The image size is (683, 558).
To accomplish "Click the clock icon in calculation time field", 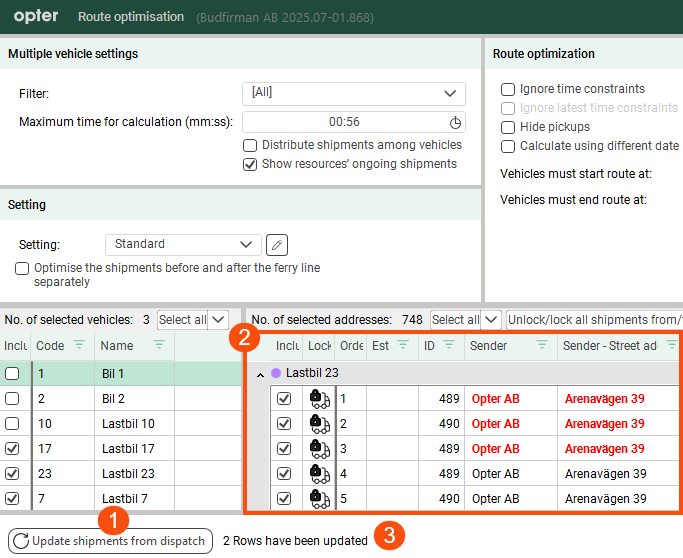I will 455,122.
